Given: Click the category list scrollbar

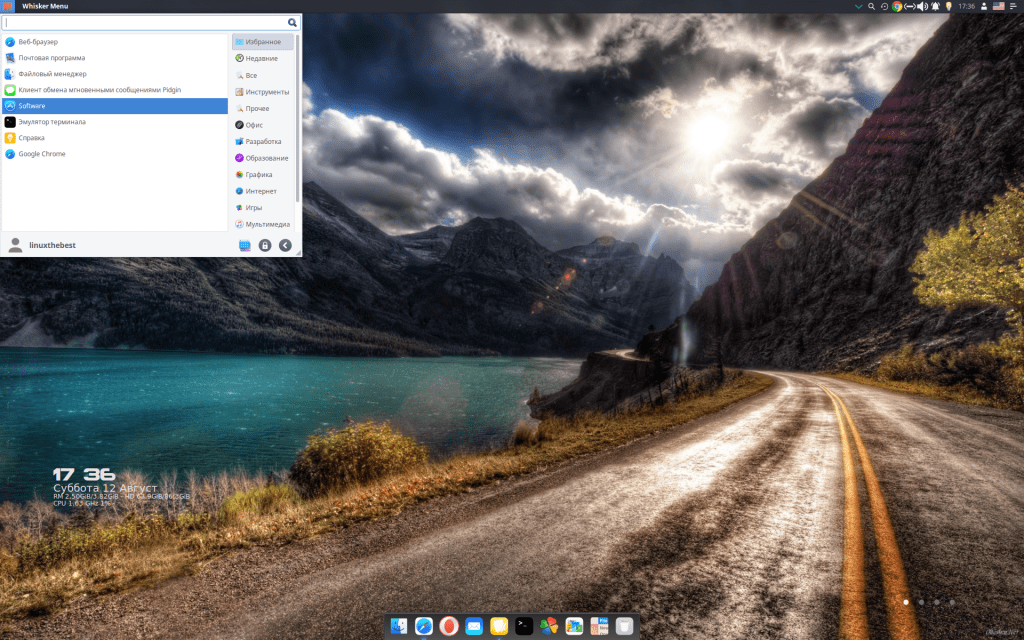Looking at the screenshot, I should pos(298,118).
